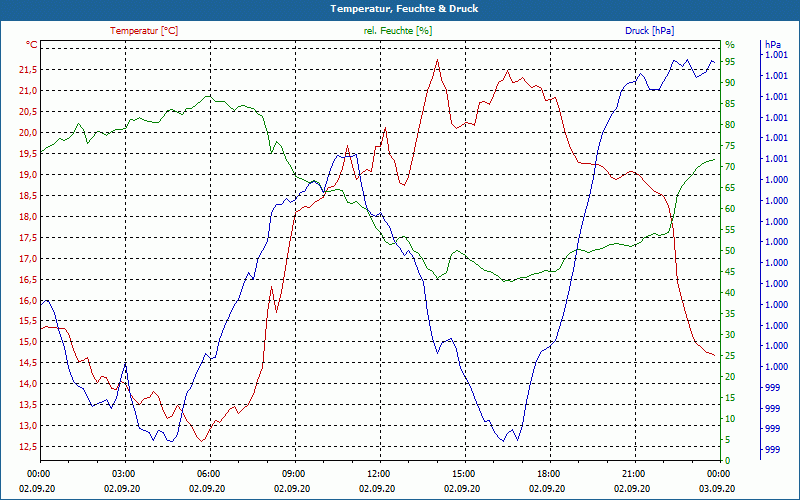Click the green '50' humidity axis tick
The image size is (800, 500).
click(730, 251)
